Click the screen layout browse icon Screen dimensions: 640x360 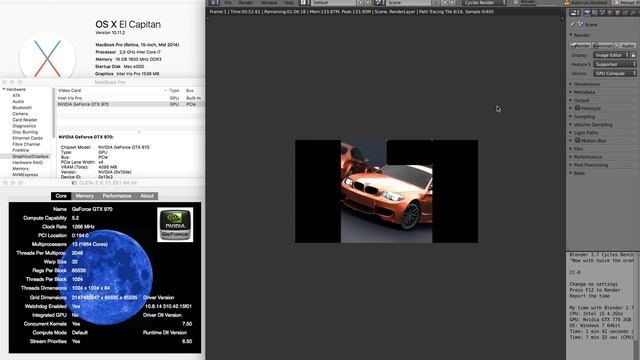point(304,2)
